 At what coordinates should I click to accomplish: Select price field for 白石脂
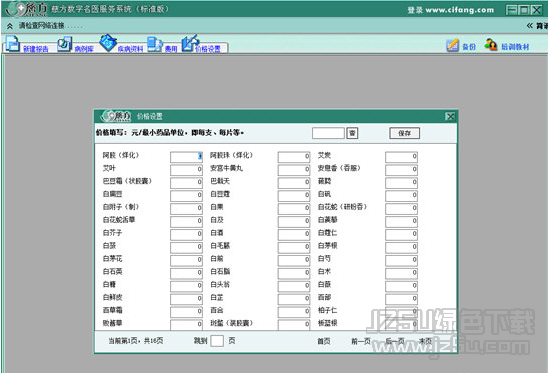pos(294,273)
